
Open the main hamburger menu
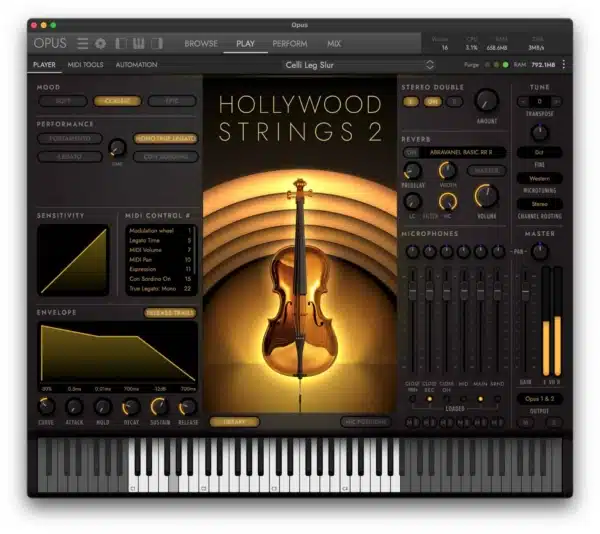82,44
